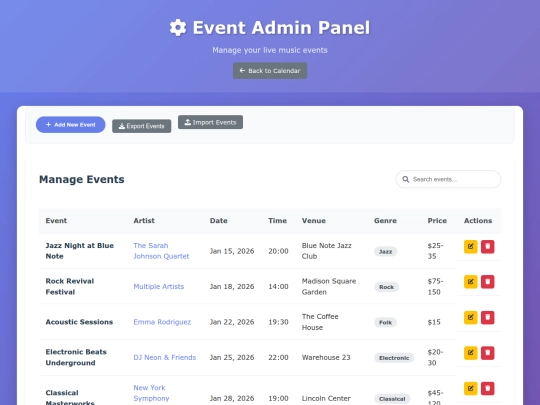Viewport: 540px width, 405px height.
Task: Select the Electronic Beats Underground title
Action: tap(76, 357)
